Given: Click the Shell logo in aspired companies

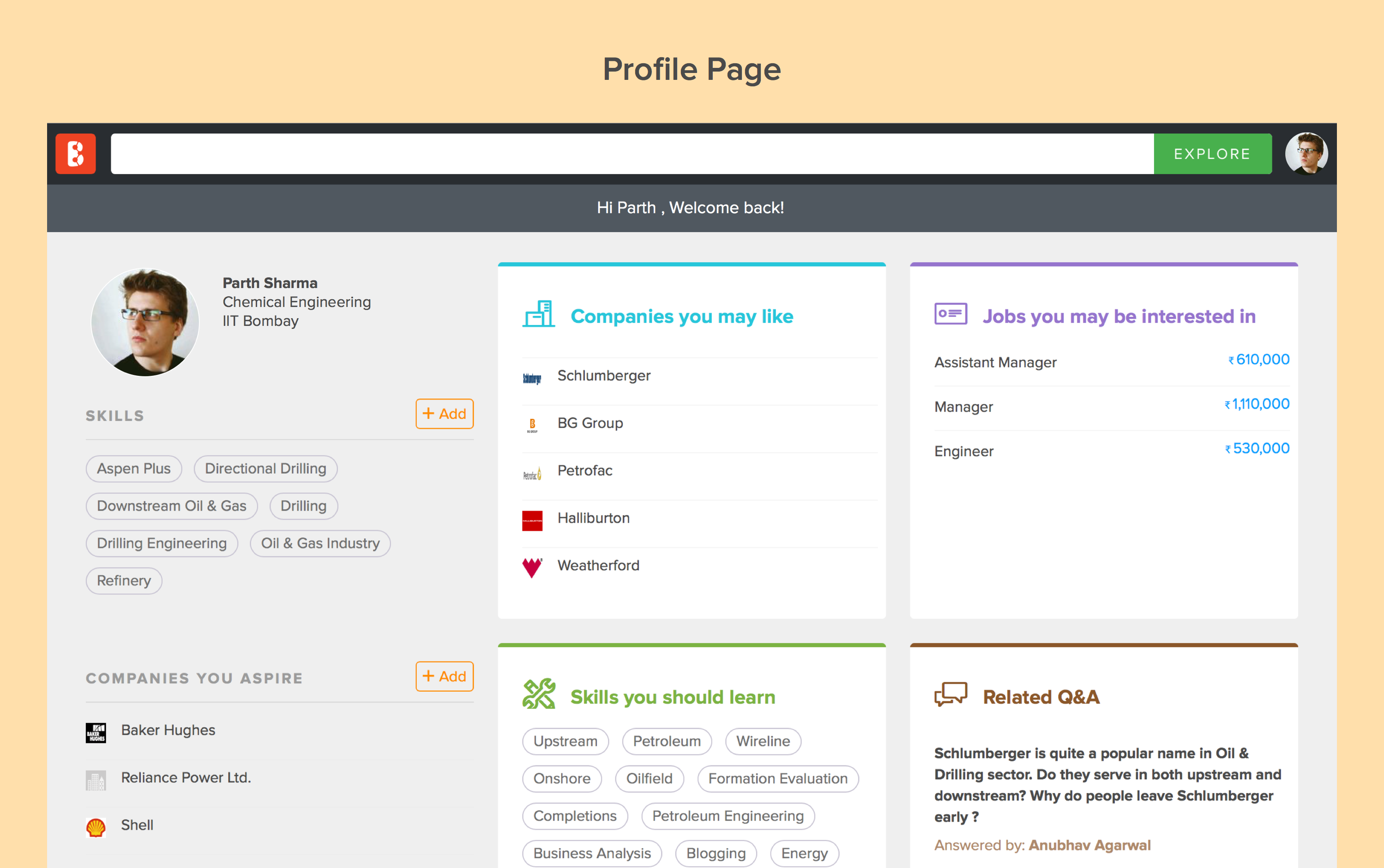Looking at the screenshot, I should [x=96, y=827].
